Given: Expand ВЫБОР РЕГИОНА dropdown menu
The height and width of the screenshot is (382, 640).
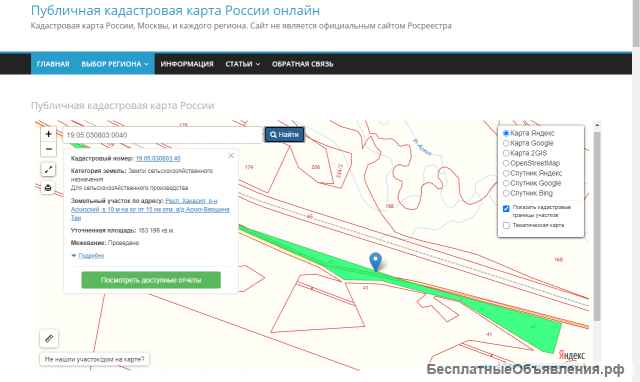Looking at the screenshot, I should click(115, 64).
